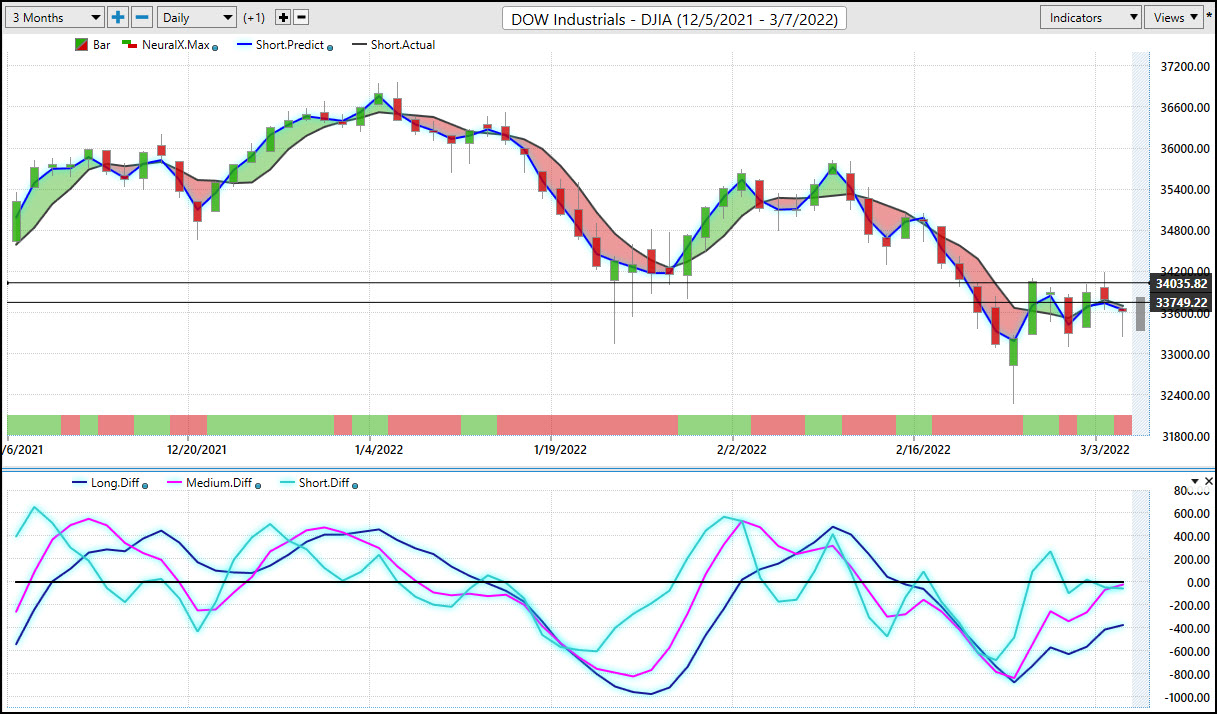Click the black minus forecast-days button
The width and height of the screenshot is (1217, 714).
point(302,18)
